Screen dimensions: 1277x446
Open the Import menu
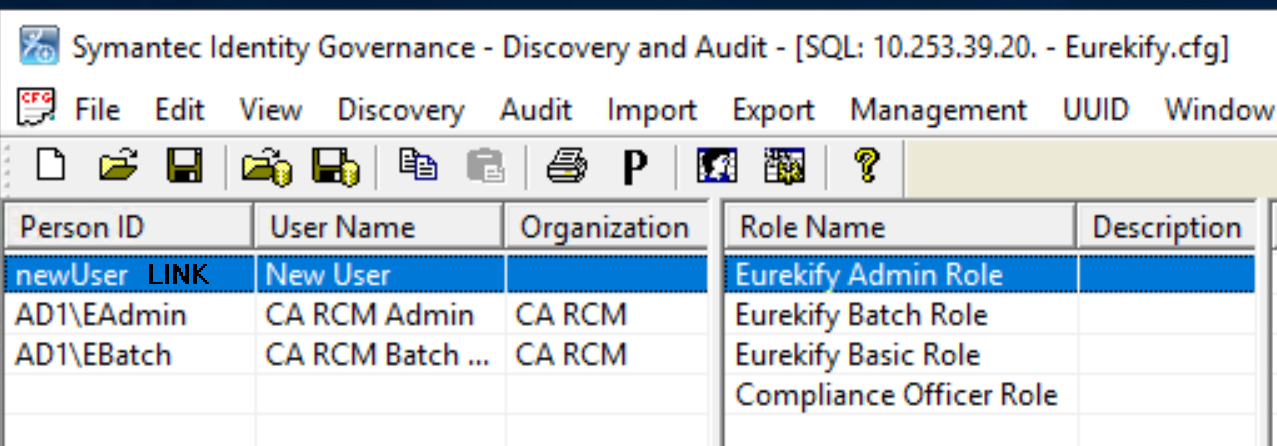[652, 109]
